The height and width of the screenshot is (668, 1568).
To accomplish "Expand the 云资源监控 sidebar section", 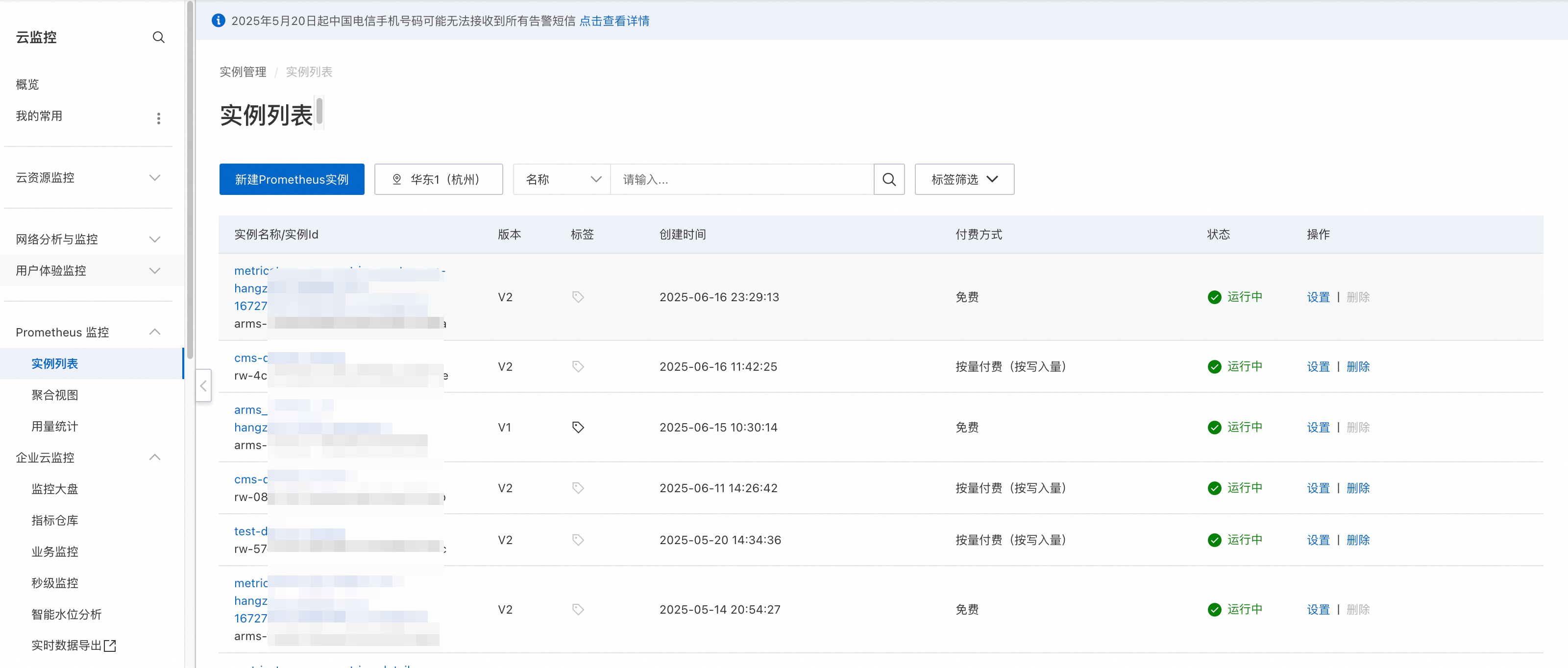I will point(155,178).
